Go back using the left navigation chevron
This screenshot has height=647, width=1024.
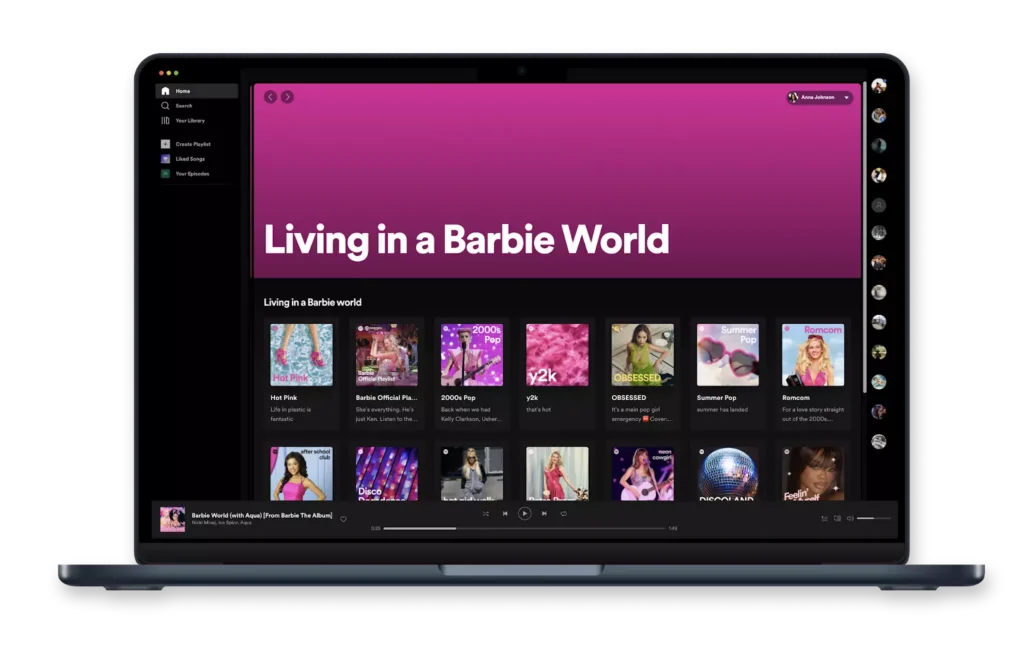(x=269, y=97)
